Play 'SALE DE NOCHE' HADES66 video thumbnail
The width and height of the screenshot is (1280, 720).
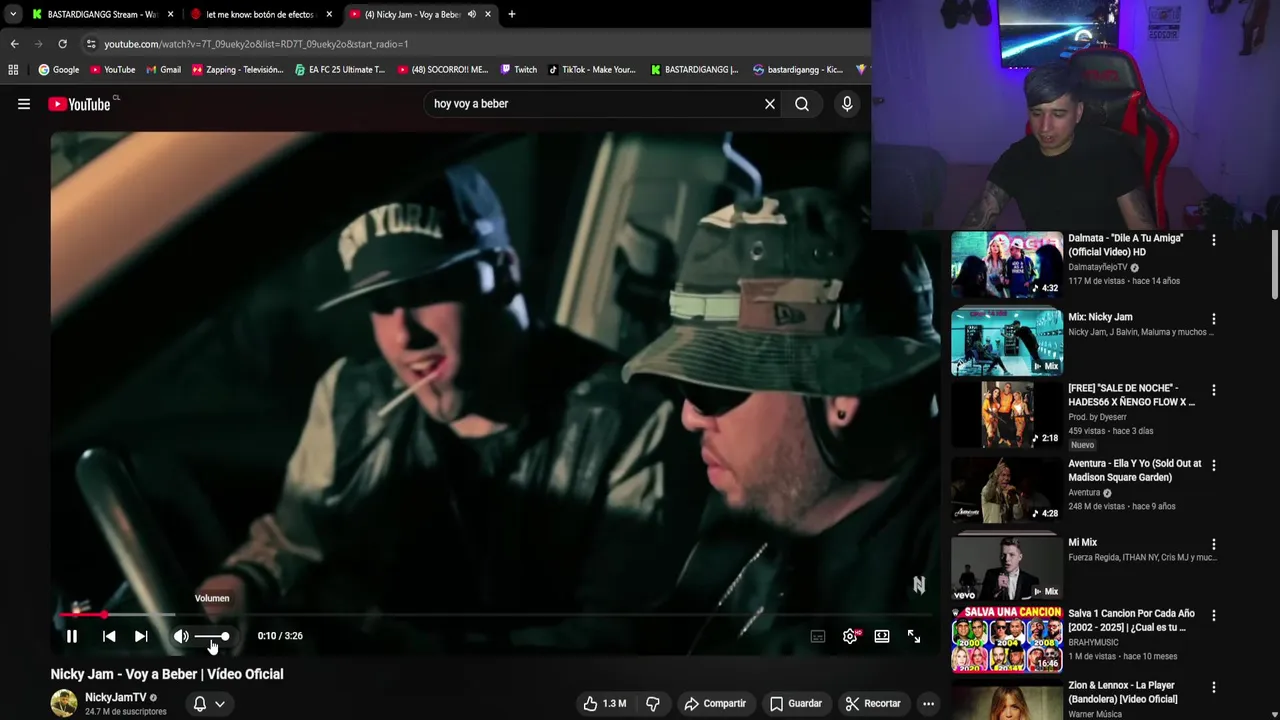coord(1007,414)
